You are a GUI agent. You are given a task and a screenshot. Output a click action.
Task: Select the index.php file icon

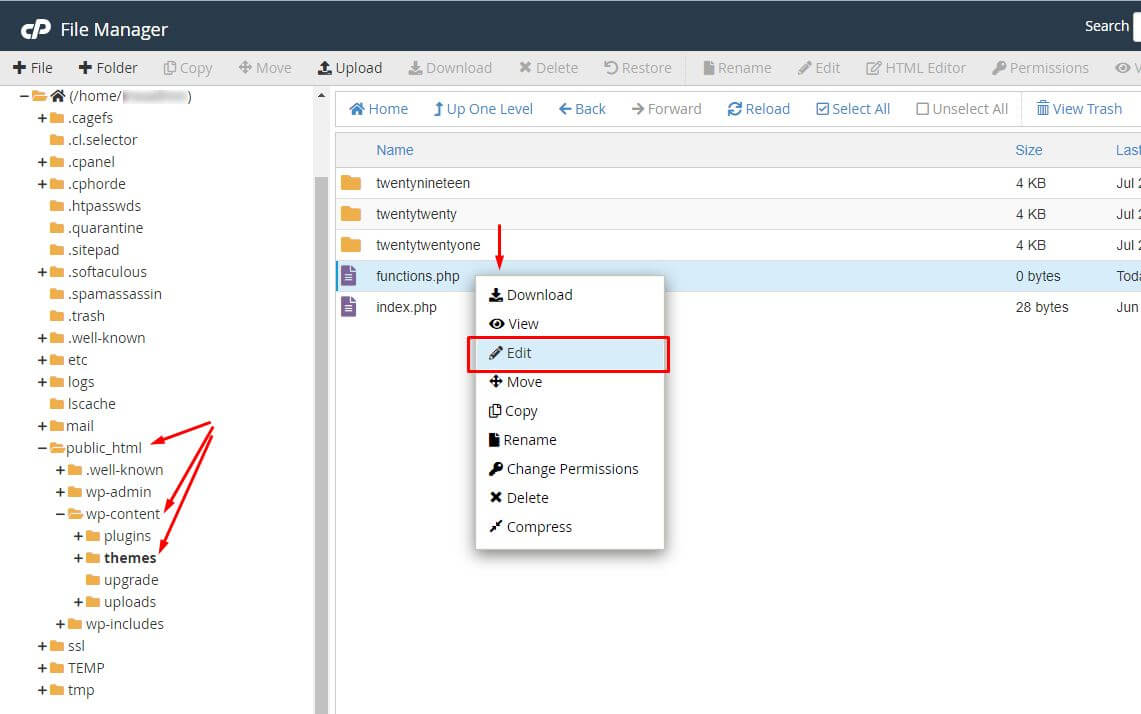(349, 306)
